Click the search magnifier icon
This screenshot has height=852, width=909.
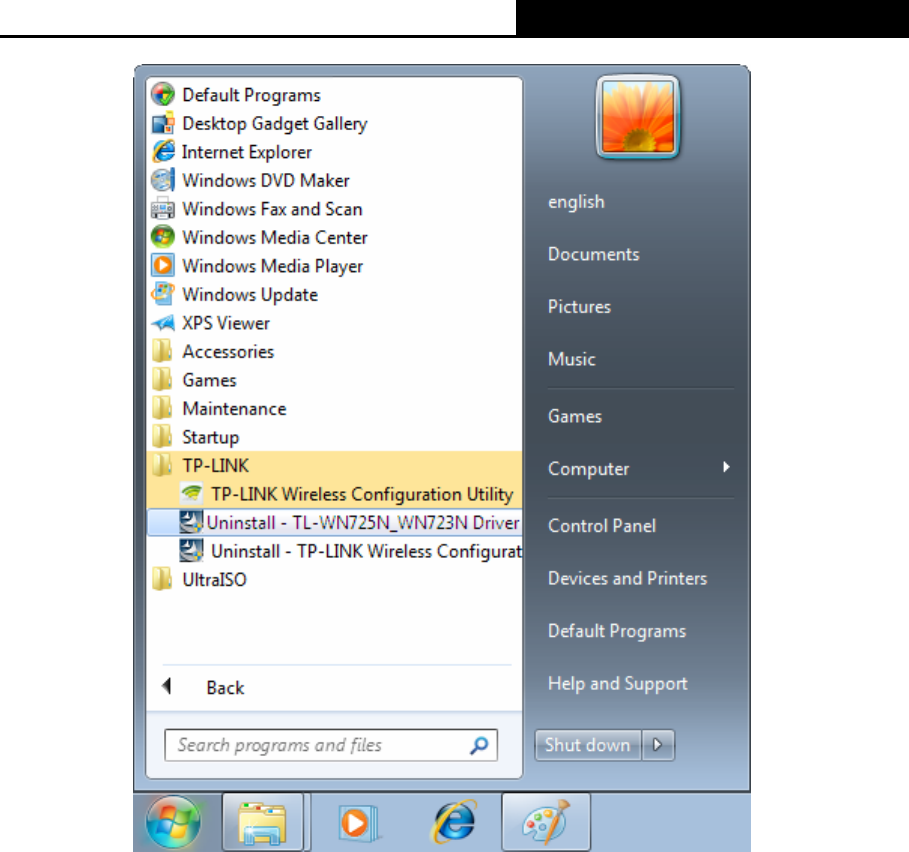479,745
